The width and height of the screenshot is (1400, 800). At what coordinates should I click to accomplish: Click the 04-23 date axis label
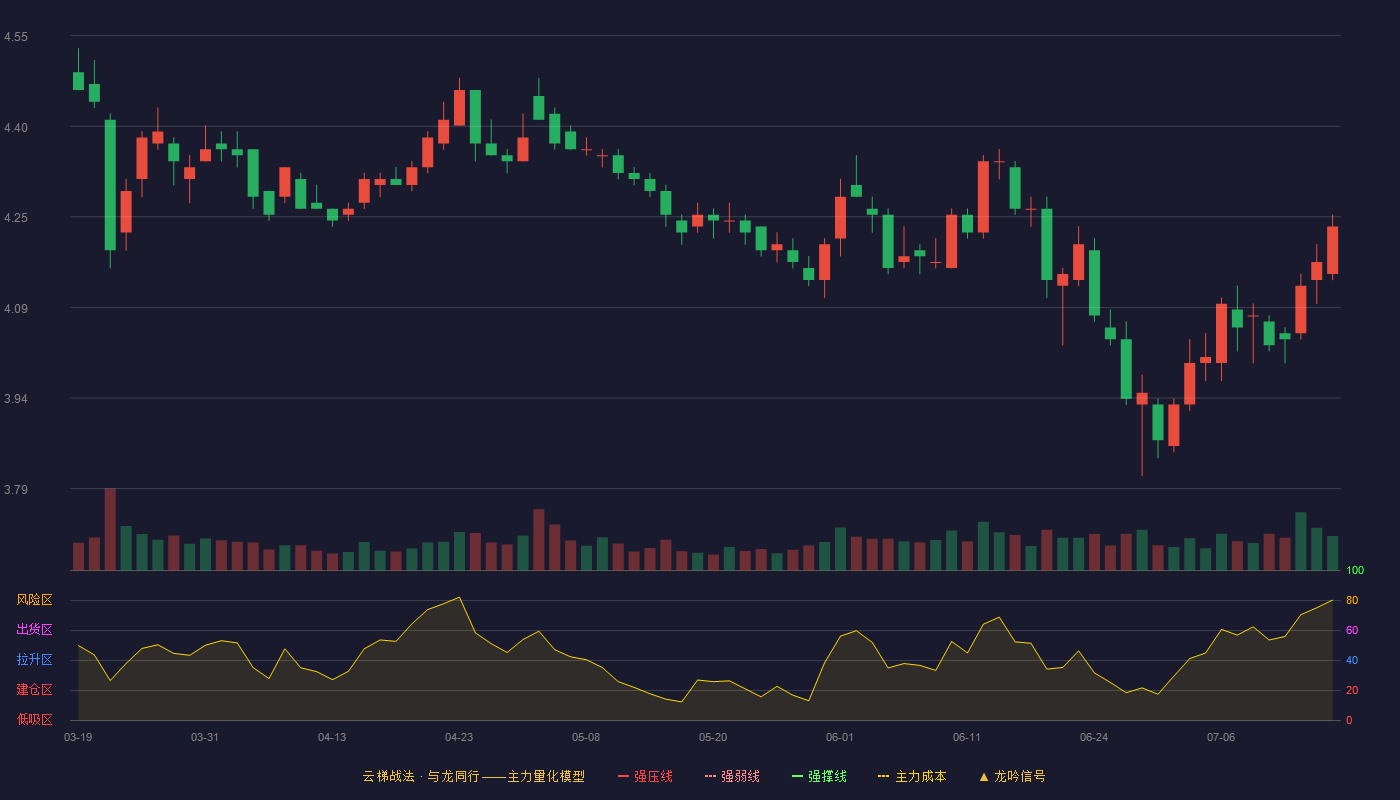pos(459,737)
